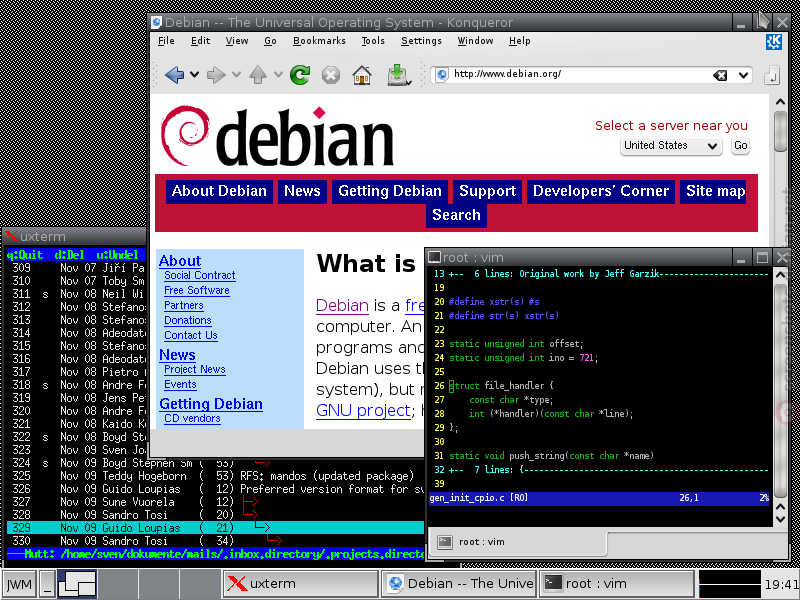
Task: Select mutt message 325 from Teddy Hogeborn
Action: pos(215,476)
